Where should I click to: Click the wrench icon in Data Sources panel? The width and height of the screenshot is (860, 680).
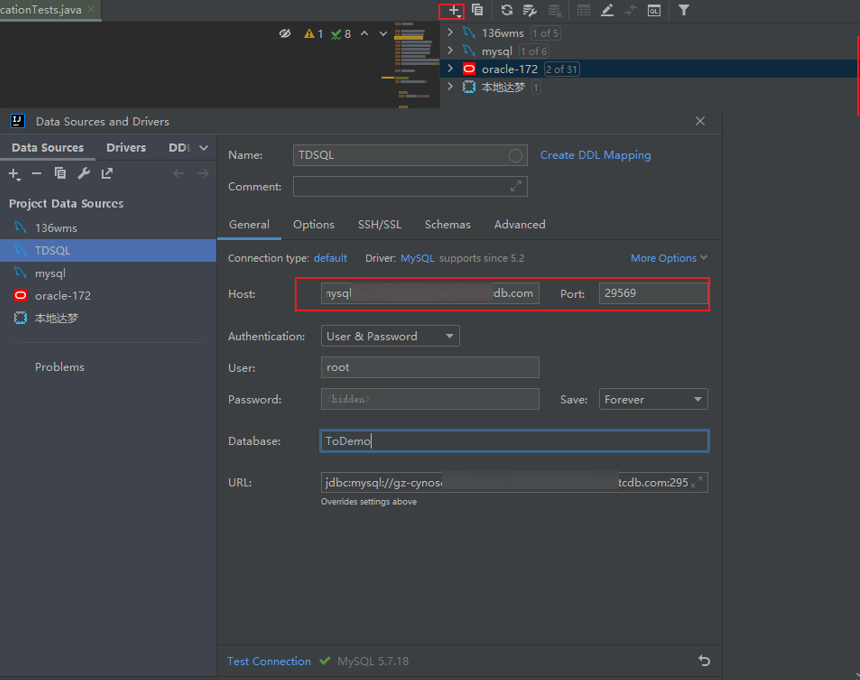point(84,174)
